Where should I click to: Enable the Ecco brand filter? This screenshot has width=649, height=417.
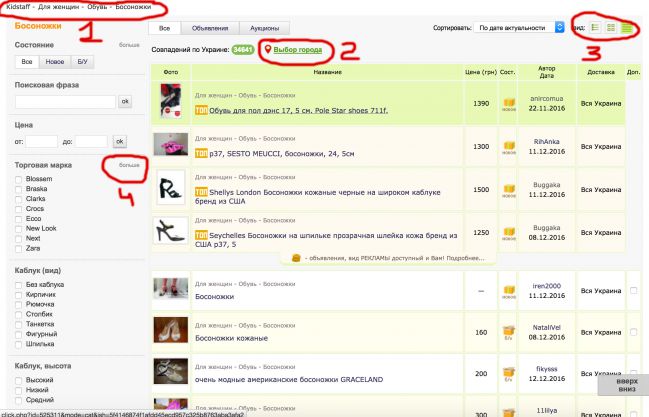tap(19, 219)
